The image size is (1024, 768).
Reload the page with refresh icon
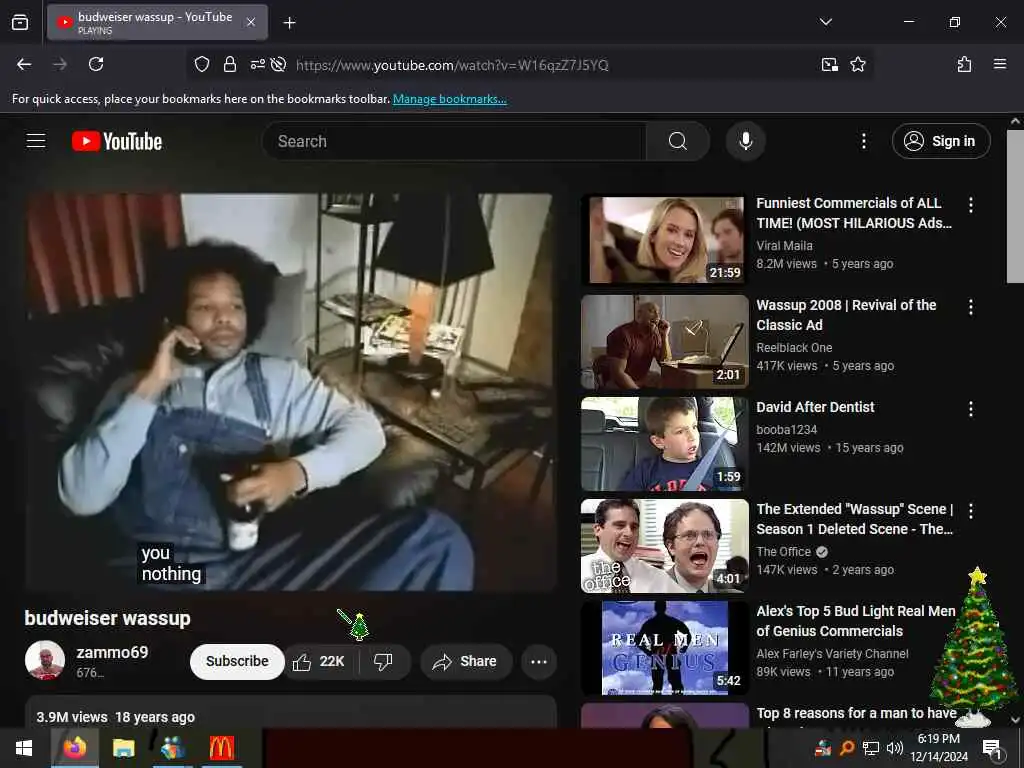click(96, 64)
